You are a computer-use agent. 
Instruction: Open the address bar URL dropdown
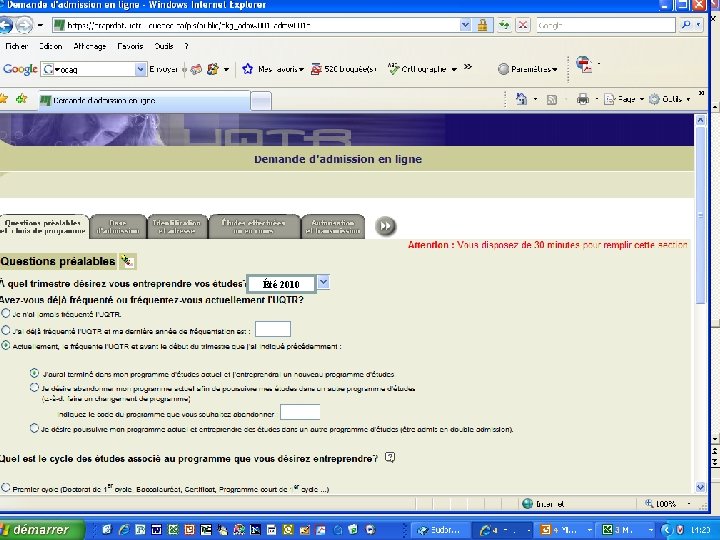pyautogui.click(x=465, y=25)
